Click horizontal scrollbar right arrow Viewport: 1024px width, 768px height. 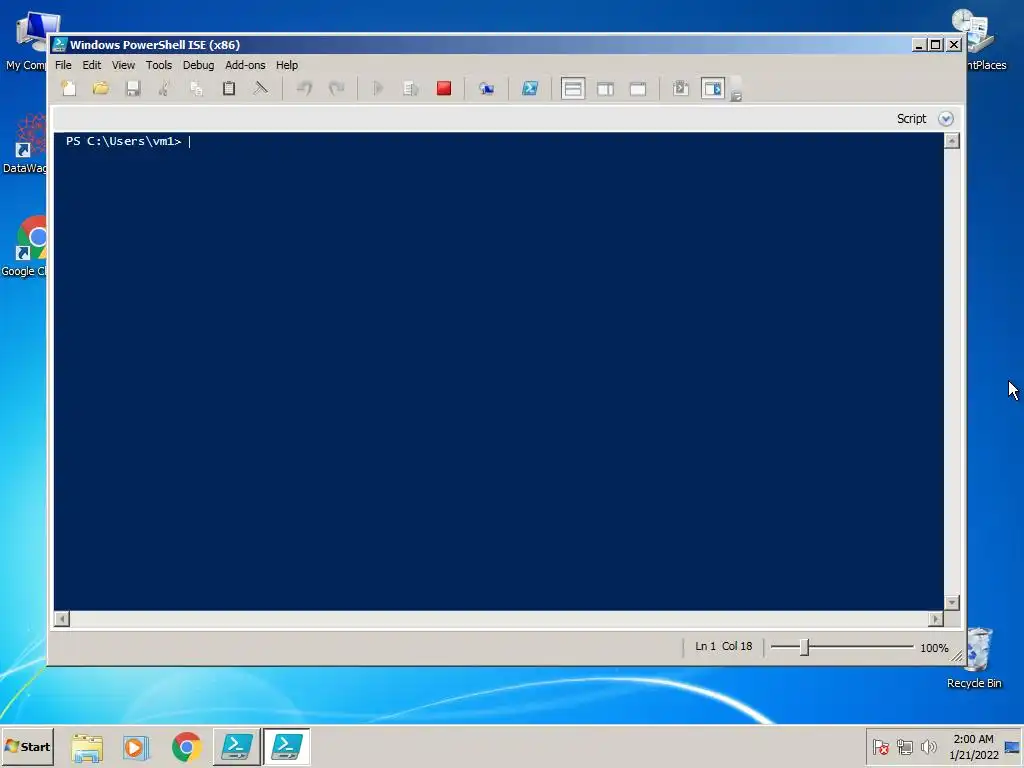tap(936, 618)
